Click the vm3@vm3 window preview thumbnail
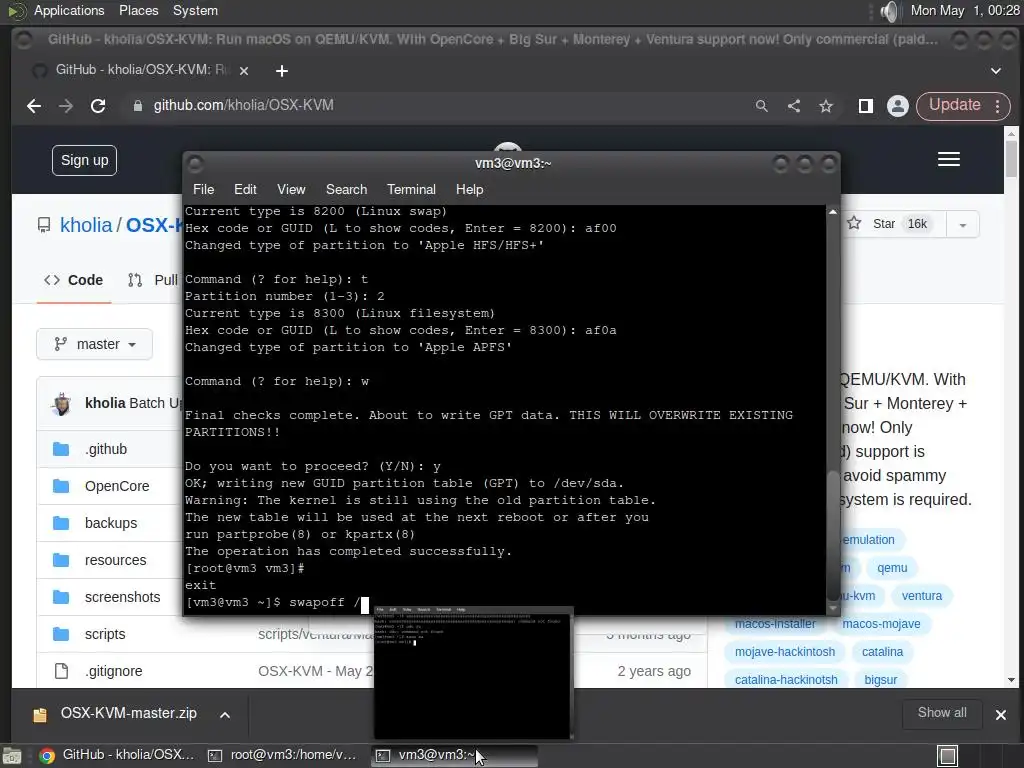This screenshot has width=1024, height=768. (x=472, y=673)
